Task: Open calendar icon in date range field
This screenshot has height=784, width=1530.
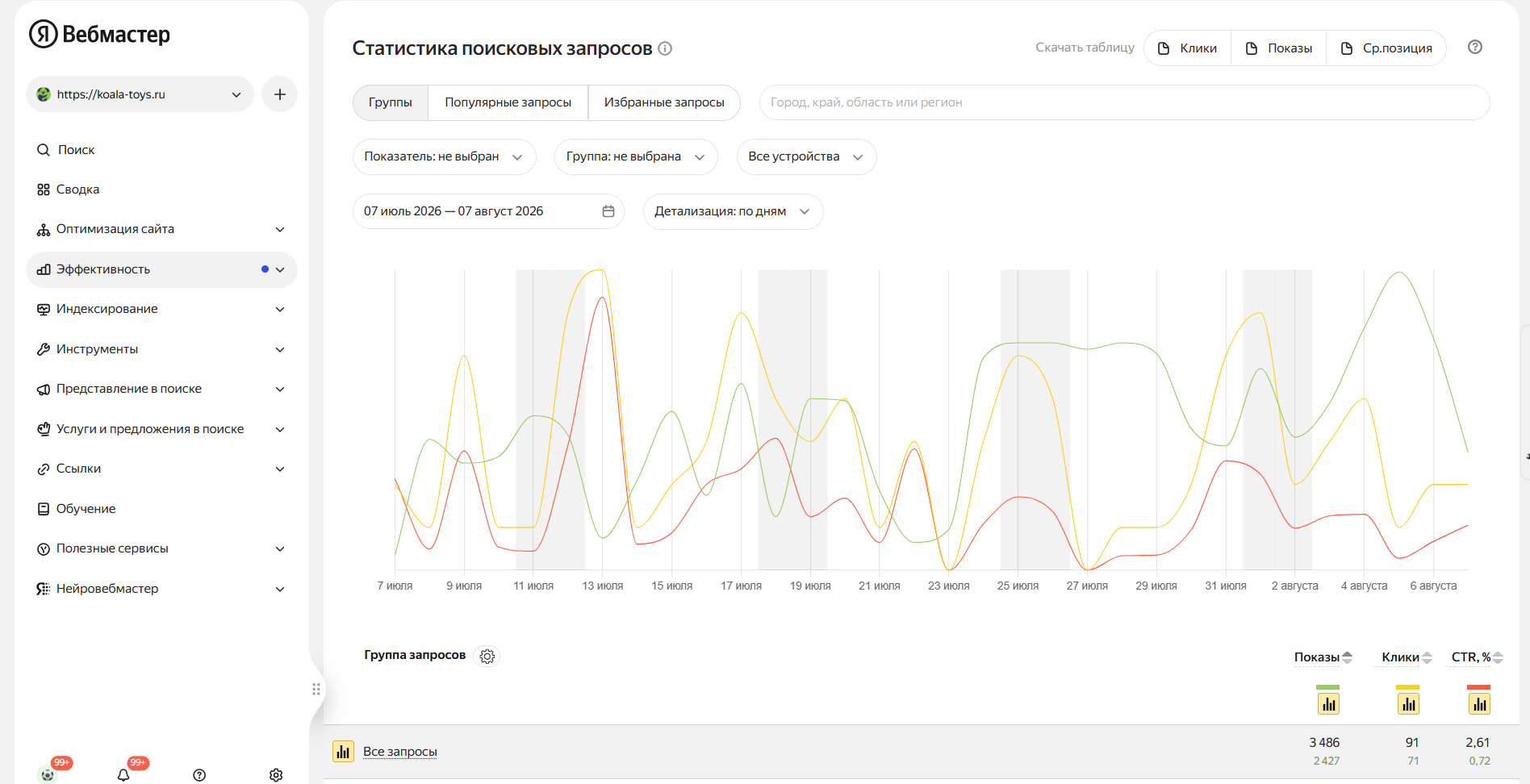Action: (x=608, y=211)
